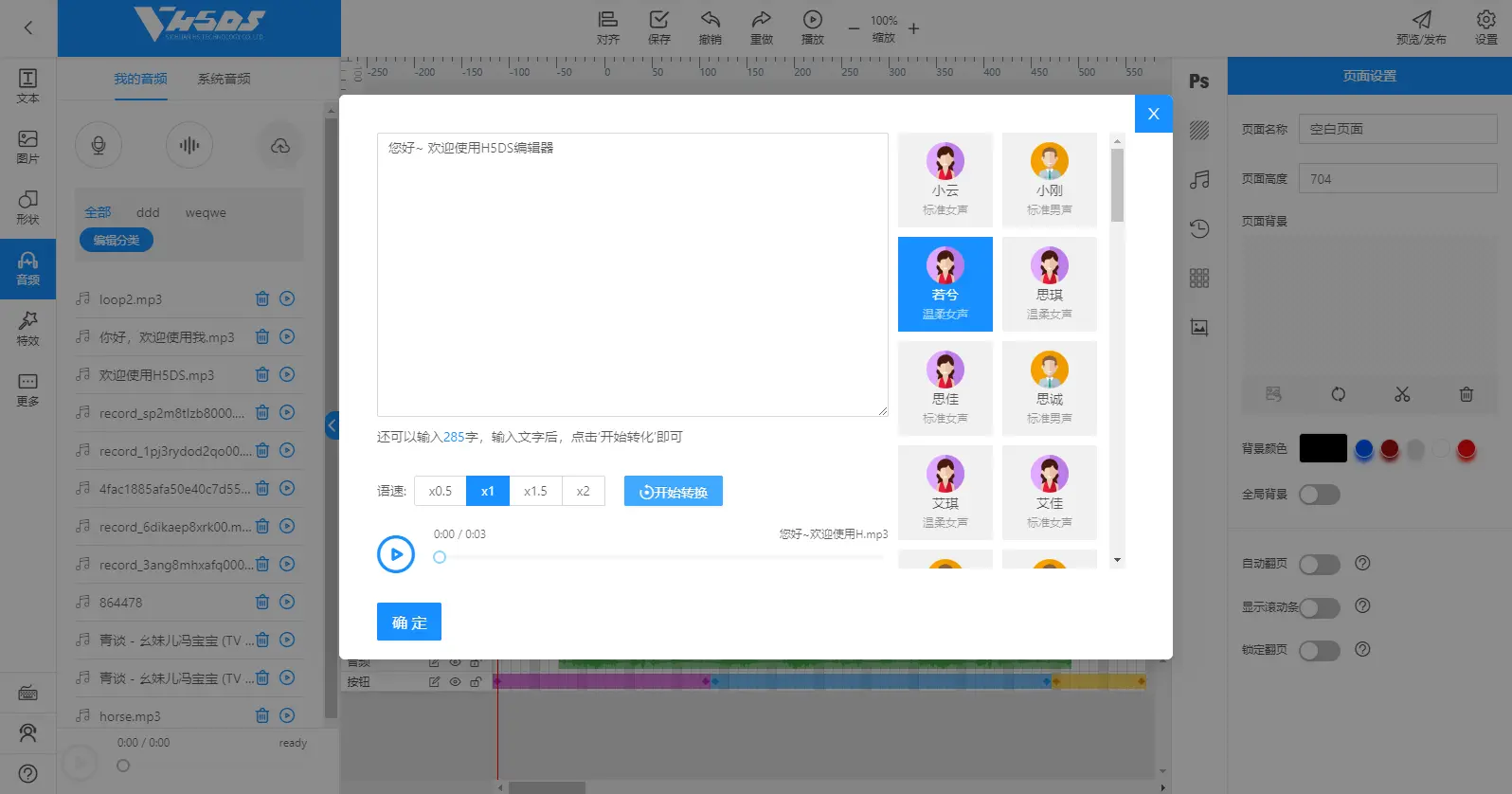
Task: Click the 保存 save toolbar icon
Action: [659, 27]
